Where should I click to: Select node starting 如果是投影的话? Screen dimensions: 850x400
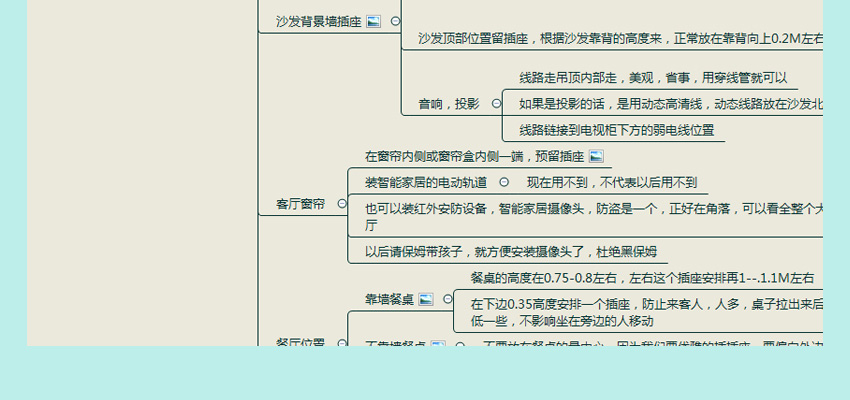coord(671,104)
